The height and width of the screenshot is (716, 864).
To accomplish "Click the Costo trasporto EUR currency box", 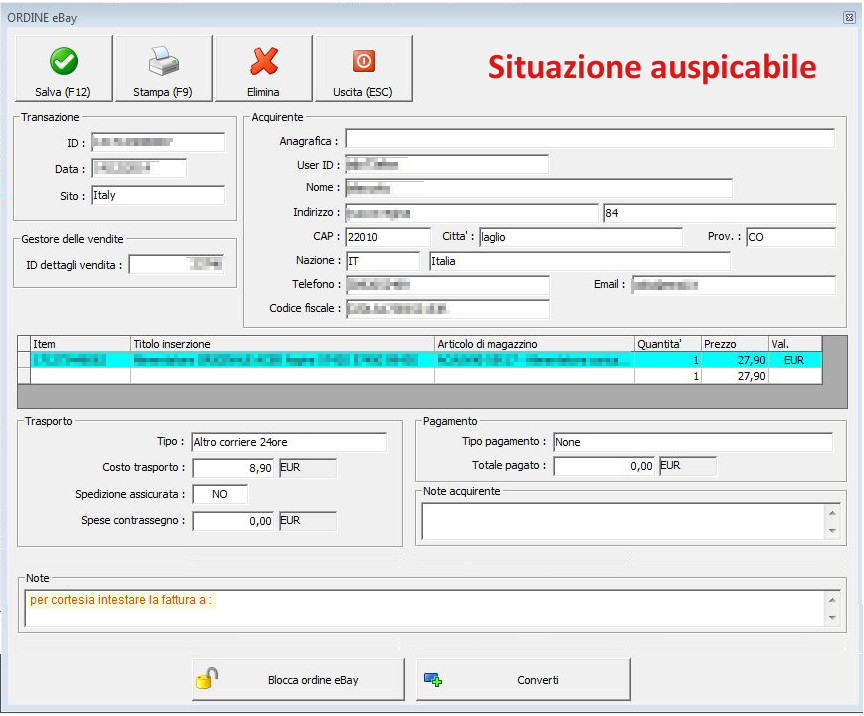I will tap(308, 468).
